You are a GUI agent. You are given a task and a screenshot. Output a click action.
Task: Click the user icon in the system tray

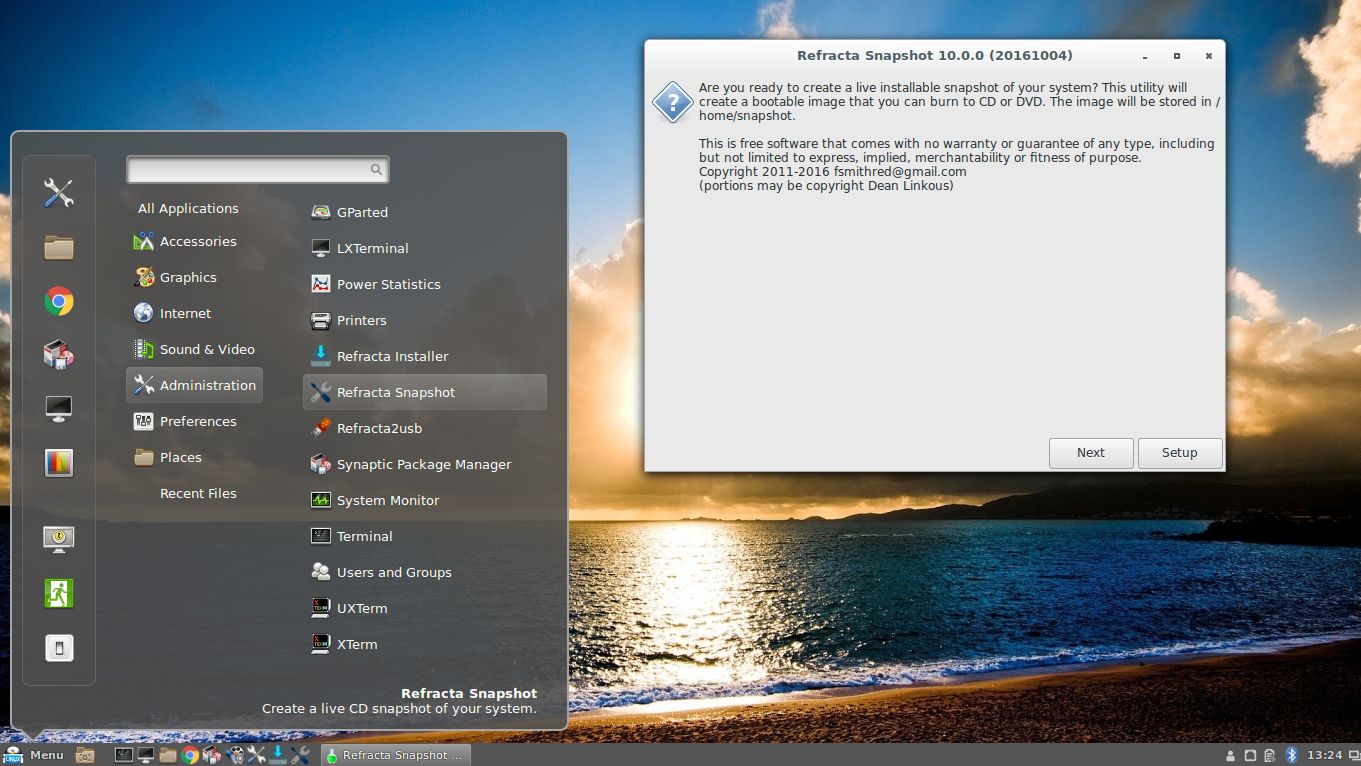click(x=1230, y=755)
